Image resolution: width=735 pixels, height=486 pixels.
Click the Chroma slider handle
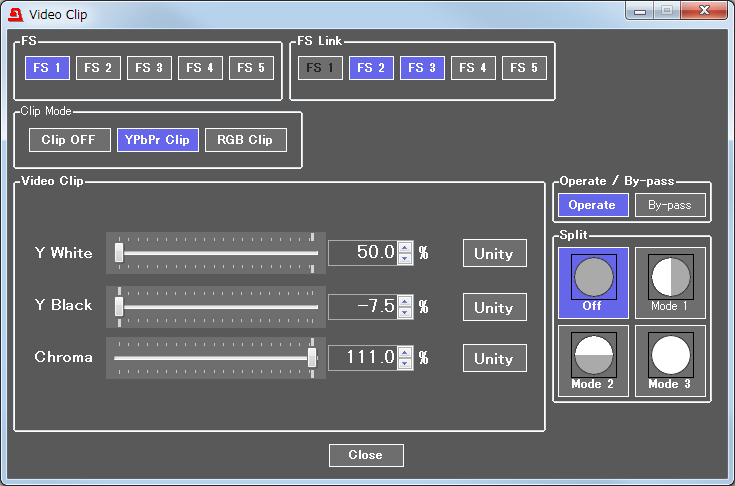coord(312,357)
